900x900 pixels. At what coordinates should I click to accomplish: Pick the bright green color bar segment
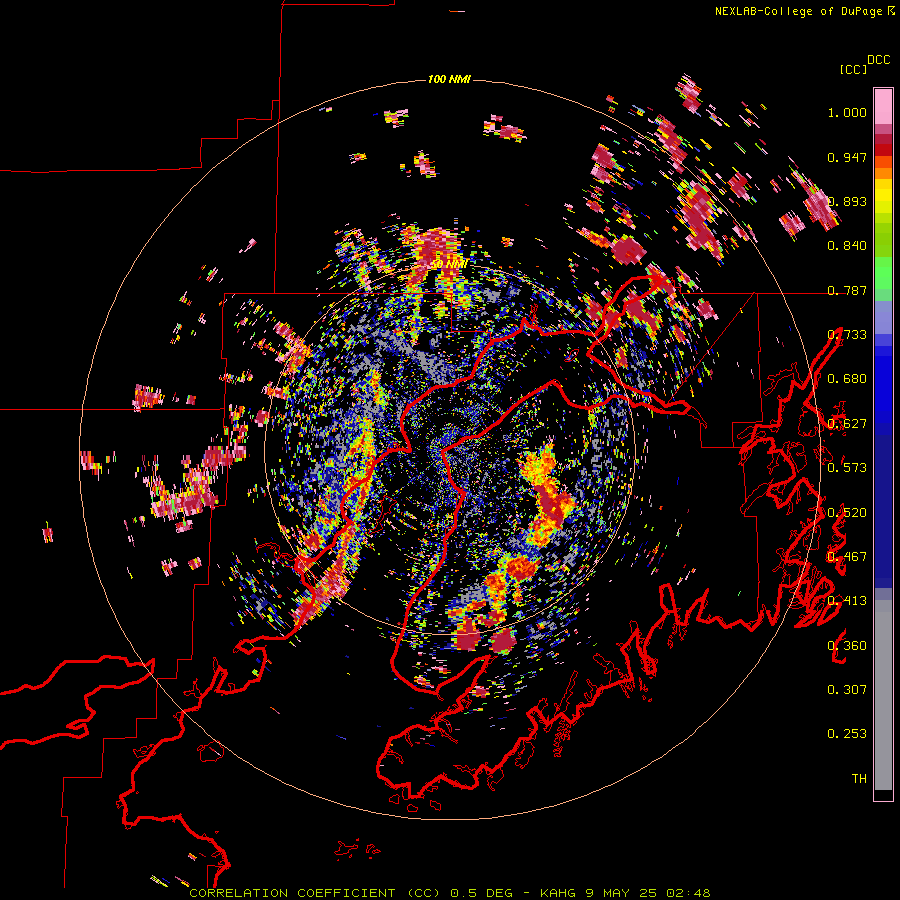tap(883, 273)
